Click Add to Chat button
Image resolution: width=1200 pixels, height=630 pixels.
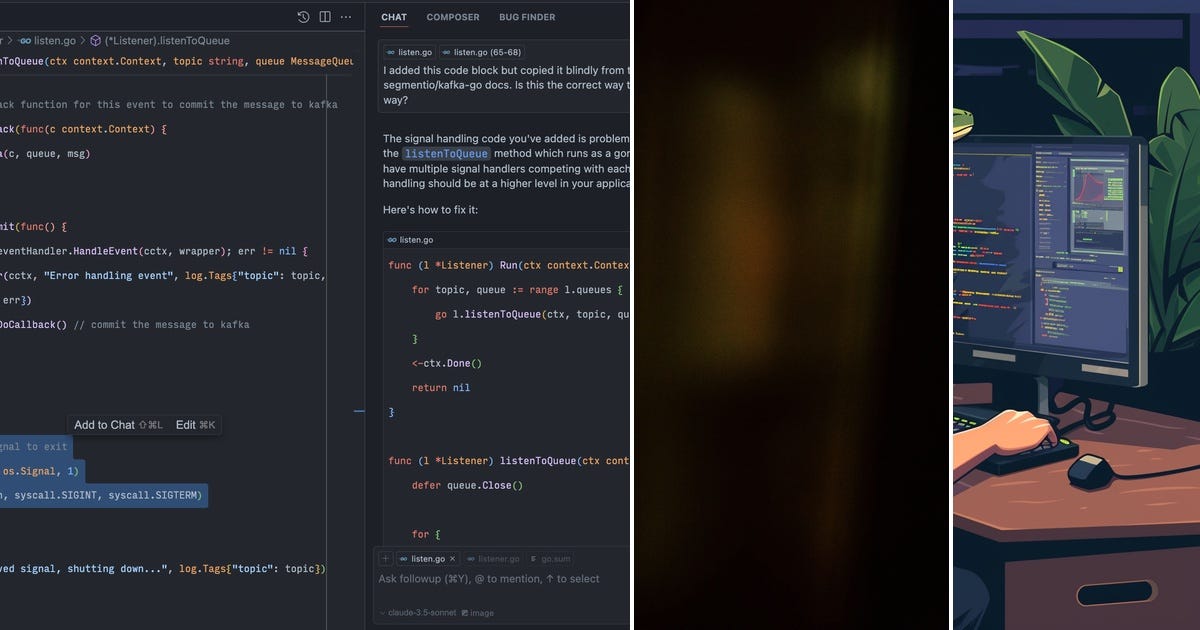coord(118,425)
